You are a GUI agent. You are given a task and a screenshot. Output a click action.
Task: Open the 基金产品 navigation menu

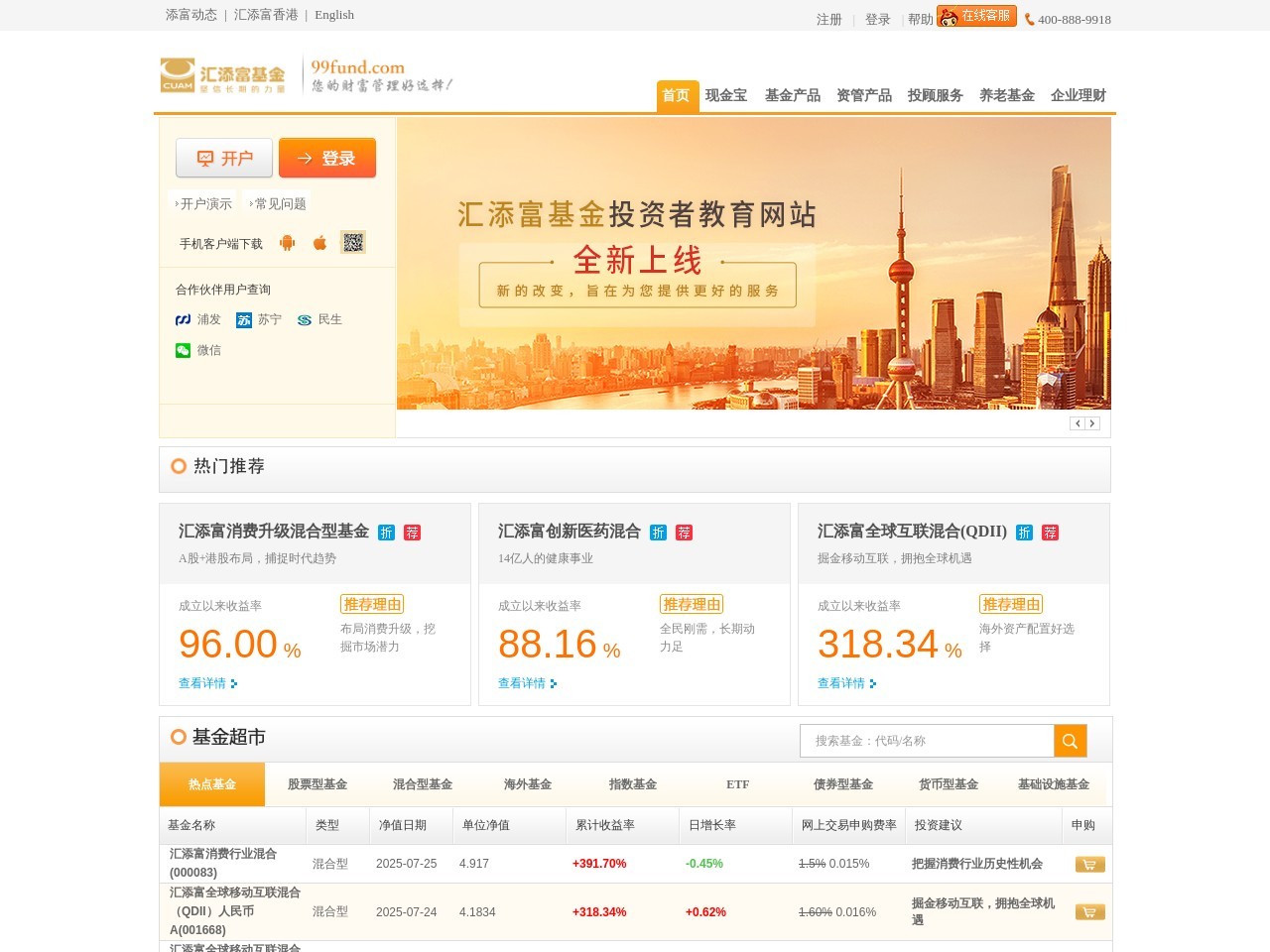pyautogui.click(x=793, y=95)
